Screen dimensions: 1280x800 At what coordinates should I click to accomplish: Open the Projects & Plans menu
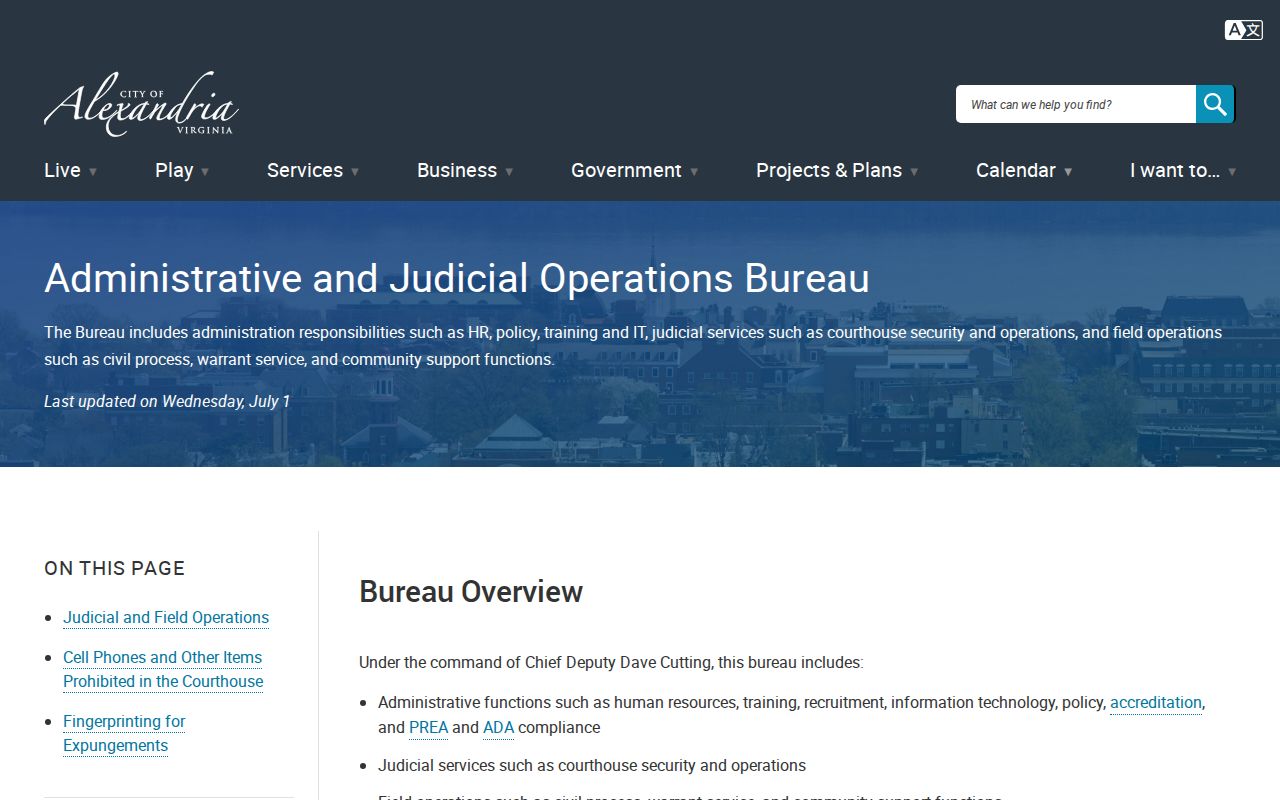[829, 170]
